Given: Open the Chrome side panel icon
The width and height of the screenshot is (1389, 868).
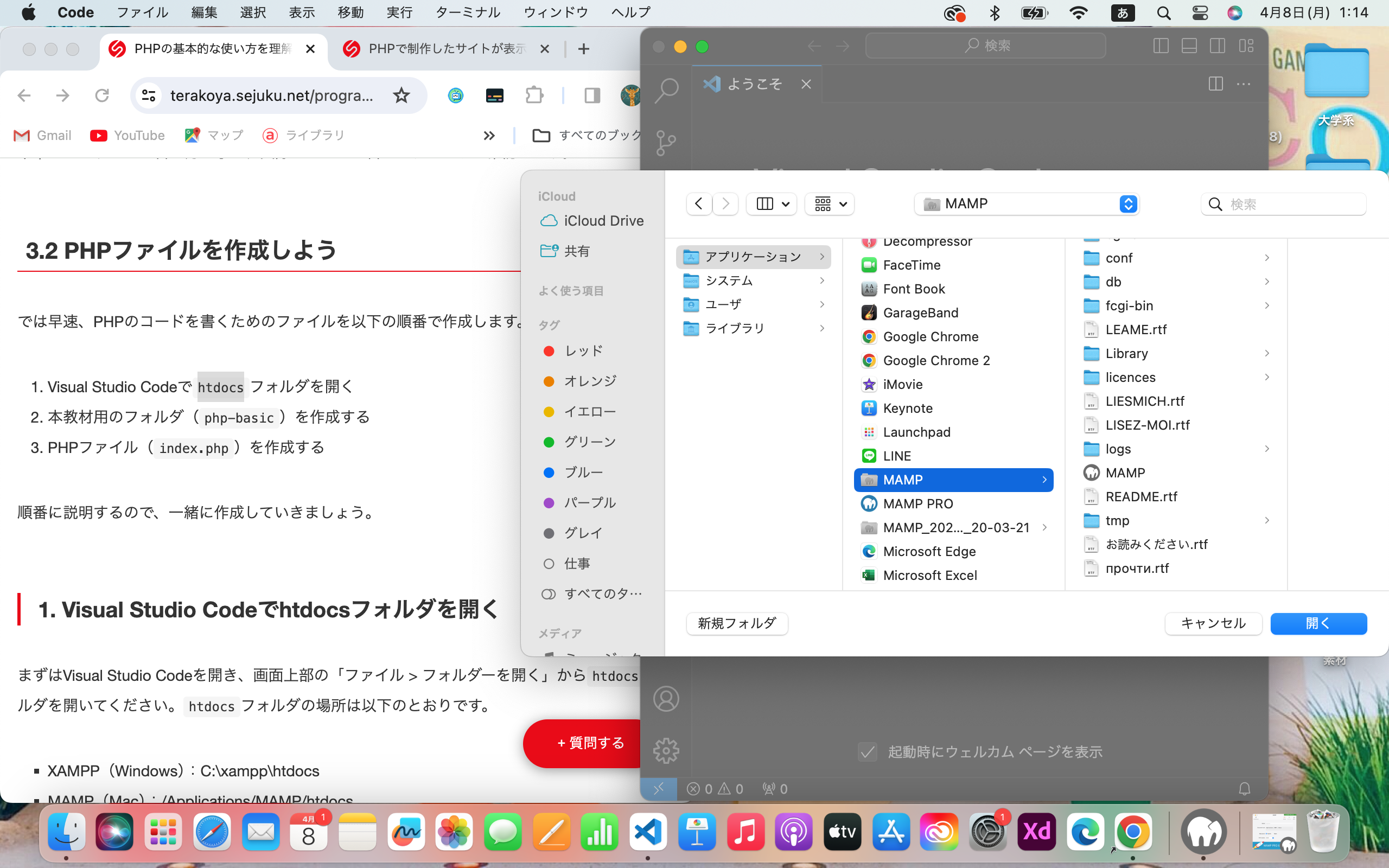Looking at the screenshot, I should point(592,95).
